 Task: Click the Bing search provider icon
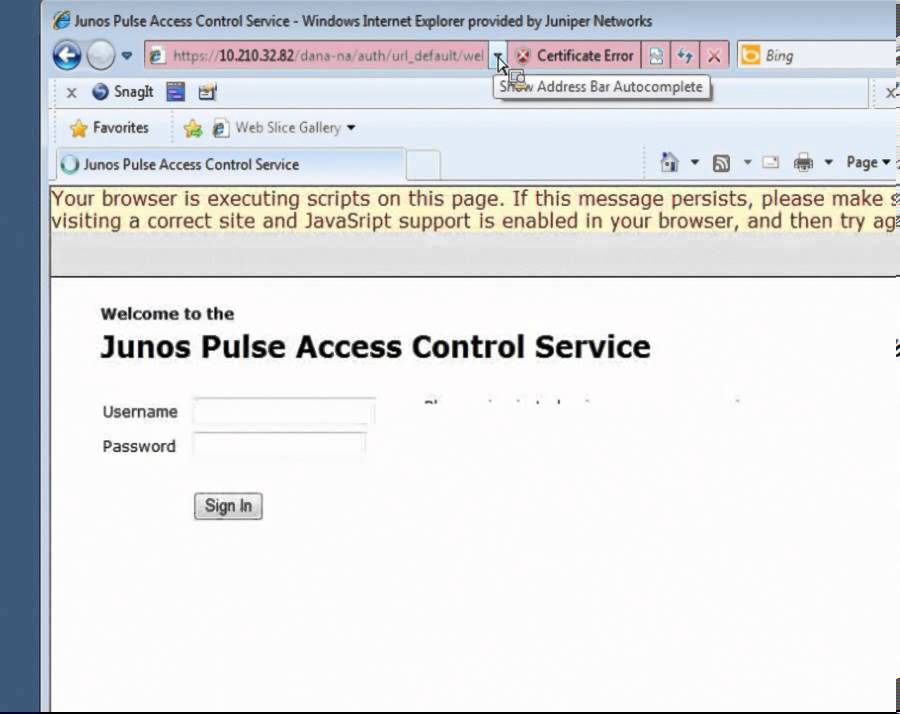point(750,56)
